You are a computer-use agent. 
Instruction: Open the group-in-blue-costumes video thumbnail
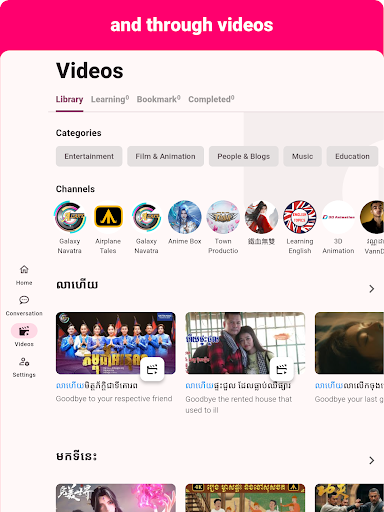tap(116, 343)
